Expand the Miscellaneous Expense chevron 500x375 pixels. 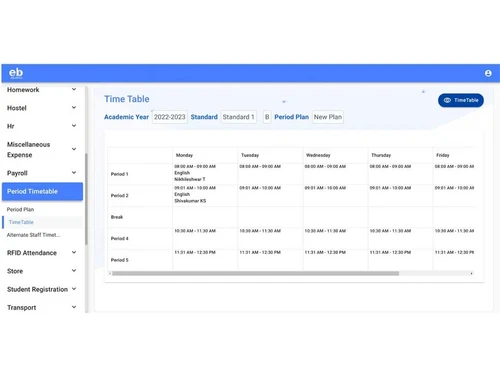(x=74, y=149)
